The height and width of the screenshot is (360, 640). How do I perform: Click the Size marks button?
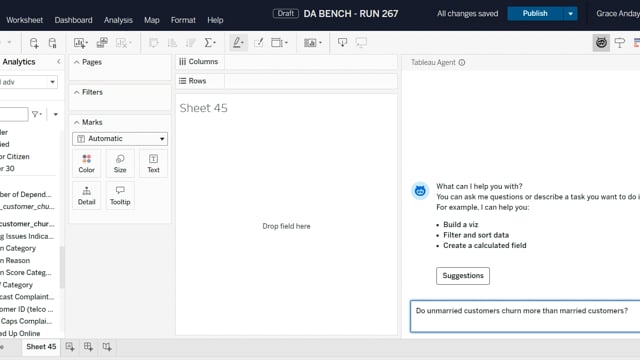pos(120,164)
